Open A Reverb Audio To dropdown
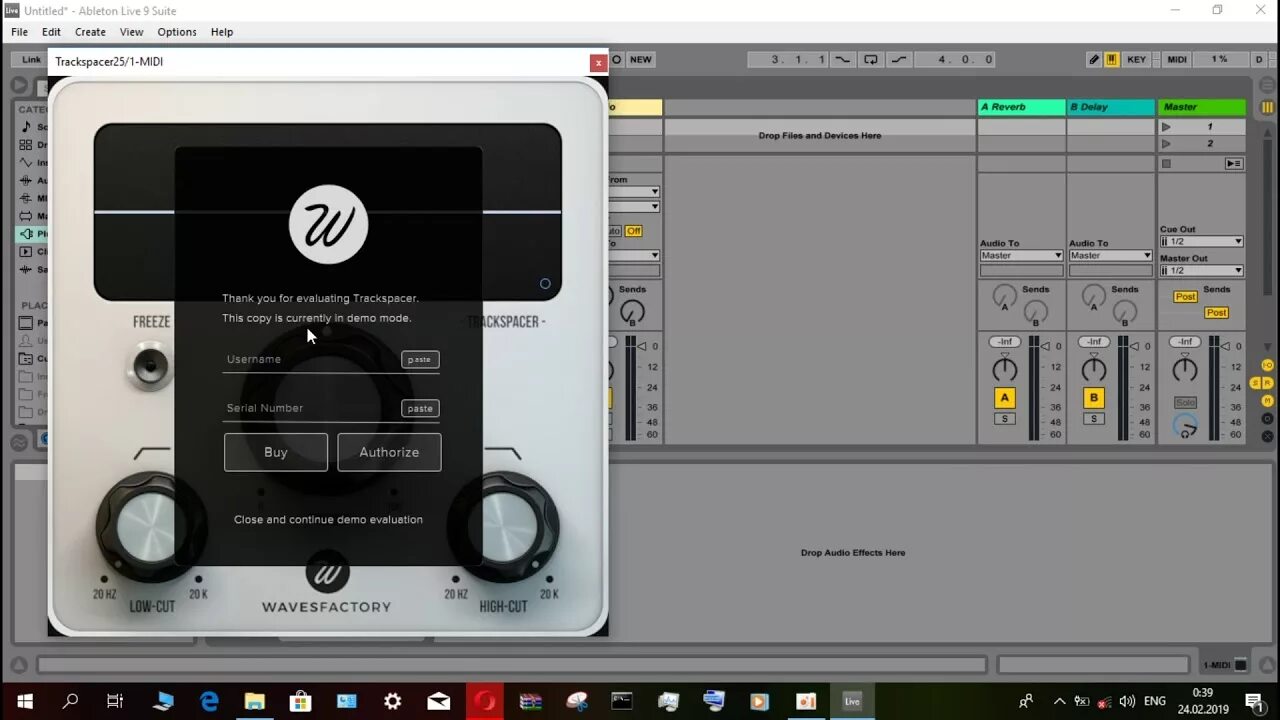The height and width of the screenshot is (720, 1280). tap(1021, 256)
